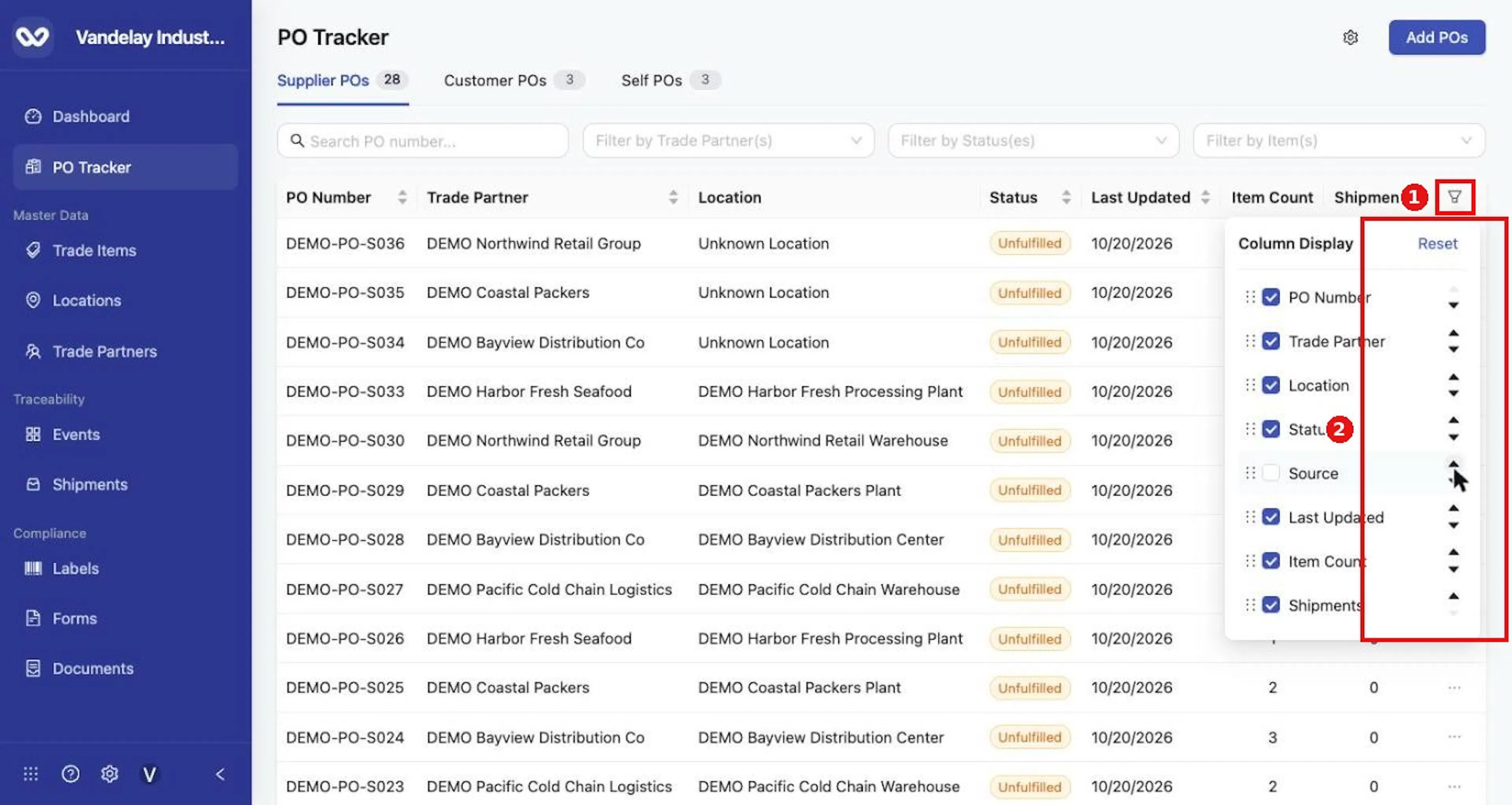Open Shipments in sidebar
The image size is (1512, 805).
[x=125, y=484]
